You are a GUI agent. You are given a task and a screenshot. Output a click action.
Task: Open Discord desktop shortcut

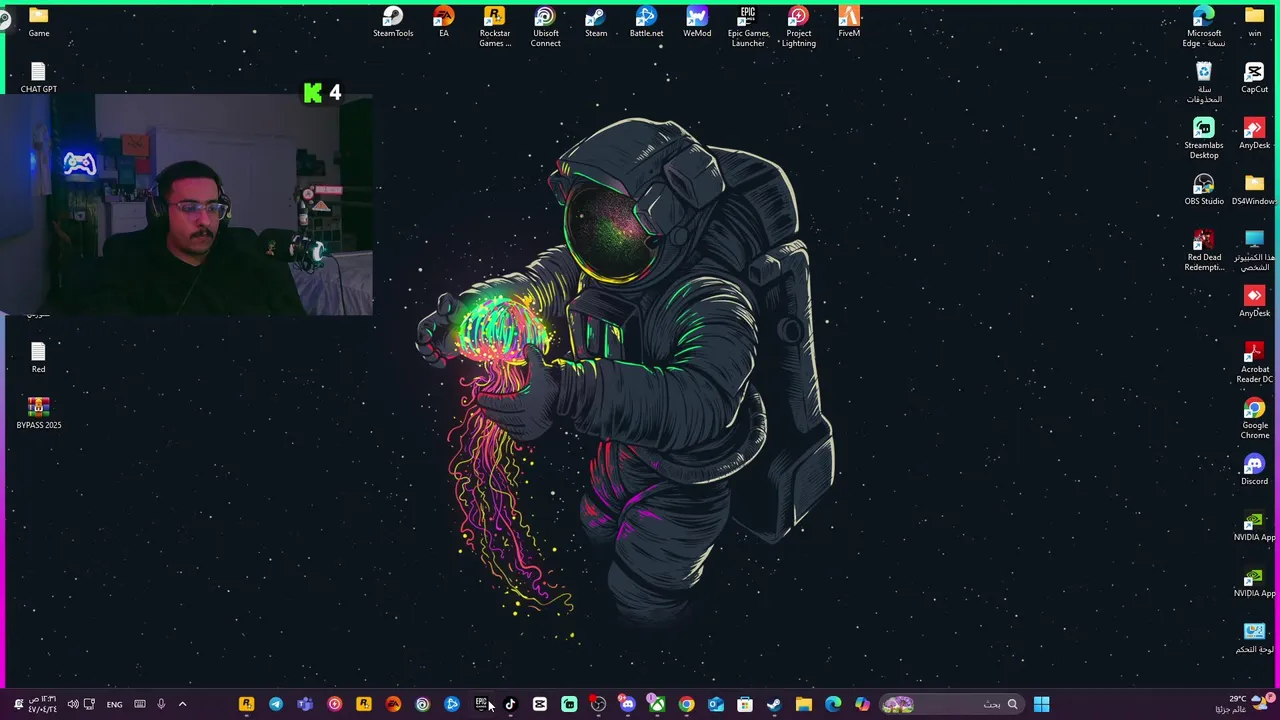point(1254,470)
